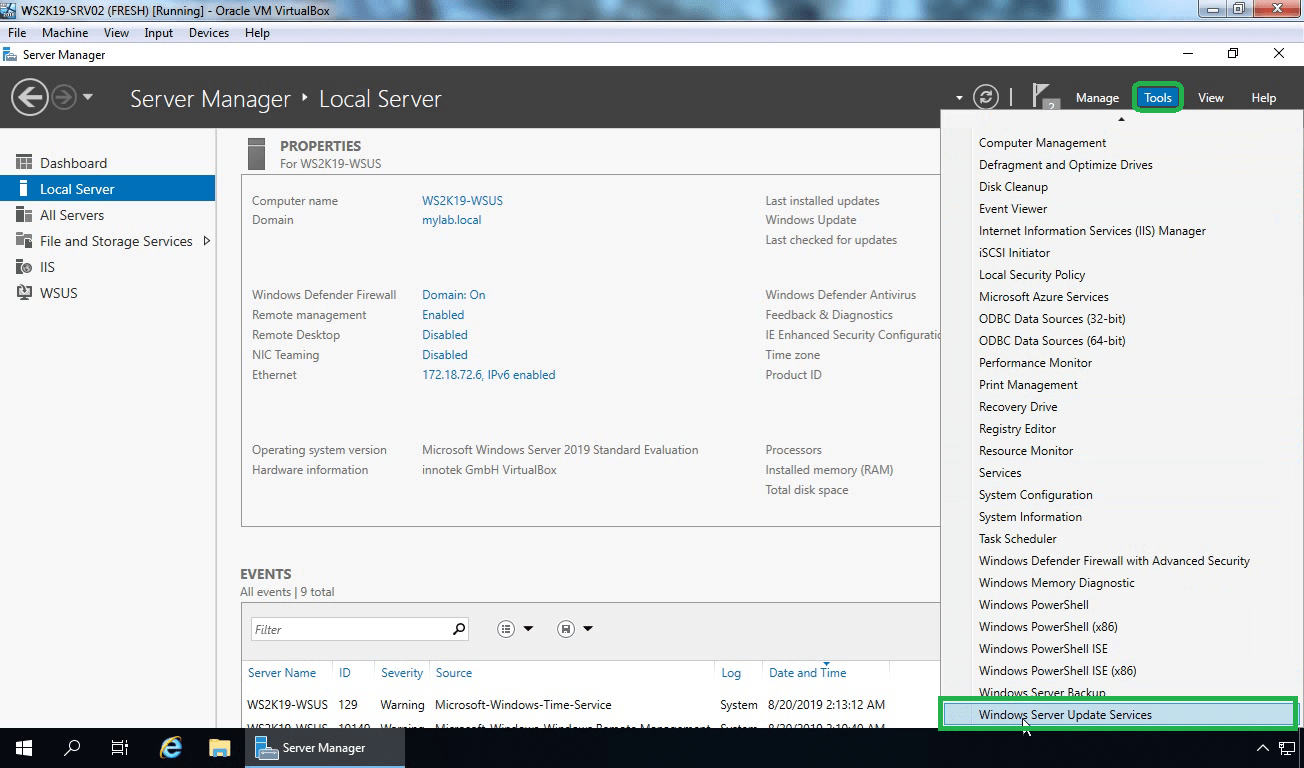The width and height of the screenshot is (1304, 768).
Task: Open Defragment and Optimize Drives
Action: [1065, 165]
